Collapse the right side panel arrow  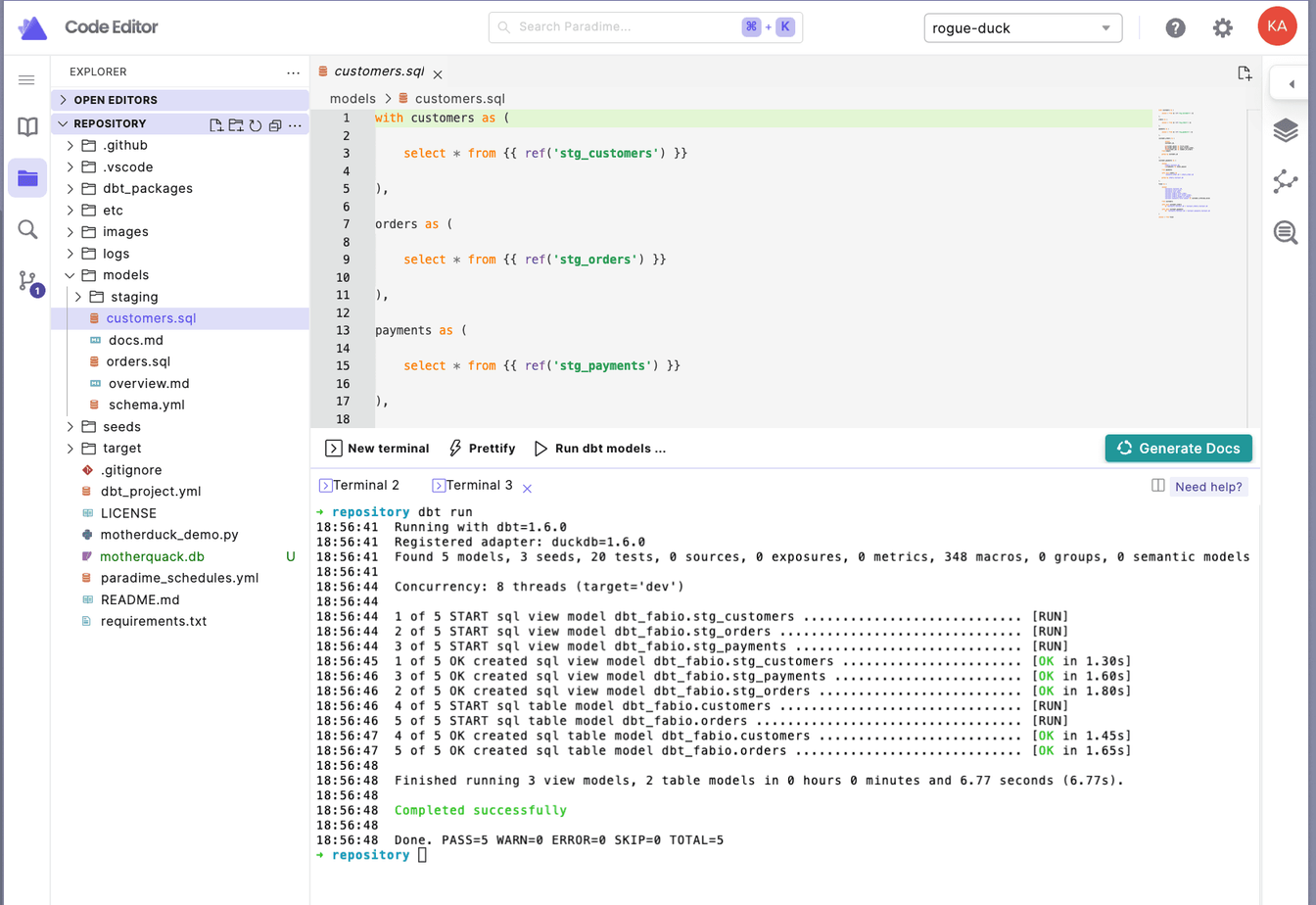[1292, 84]
